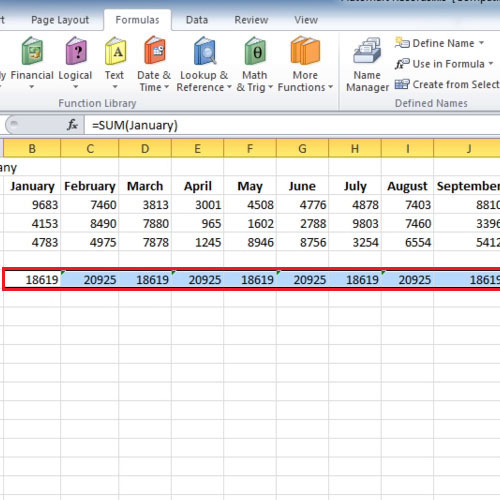This screenshot has height=500, width=500.
Task: Select the February header cell
Action: tap(90, 186)
